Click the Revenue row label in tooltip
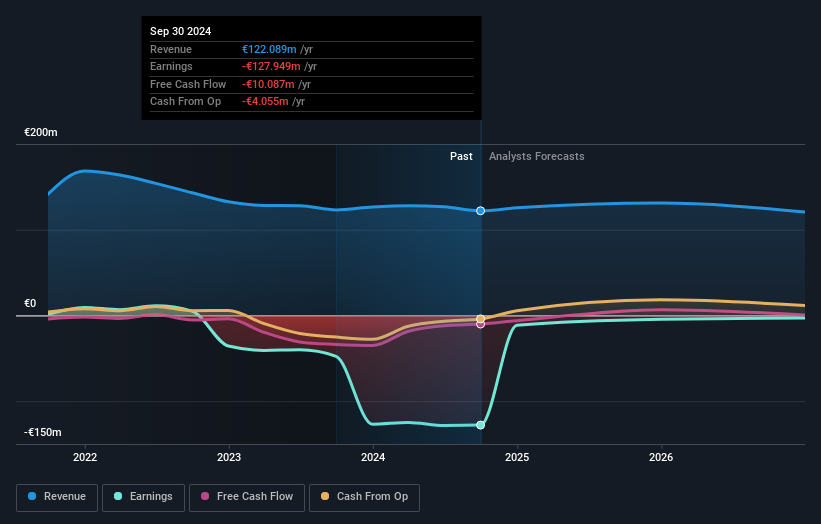 [171, 49]
